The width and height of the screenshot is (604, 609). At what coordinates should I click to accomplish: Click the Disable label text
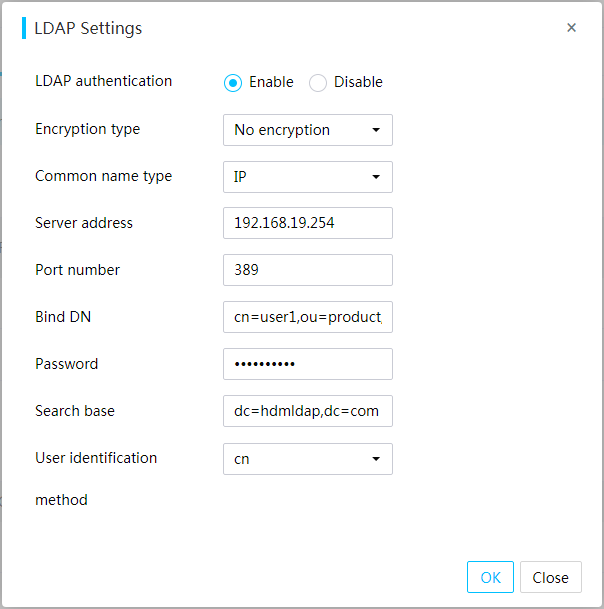coord(358,82)
